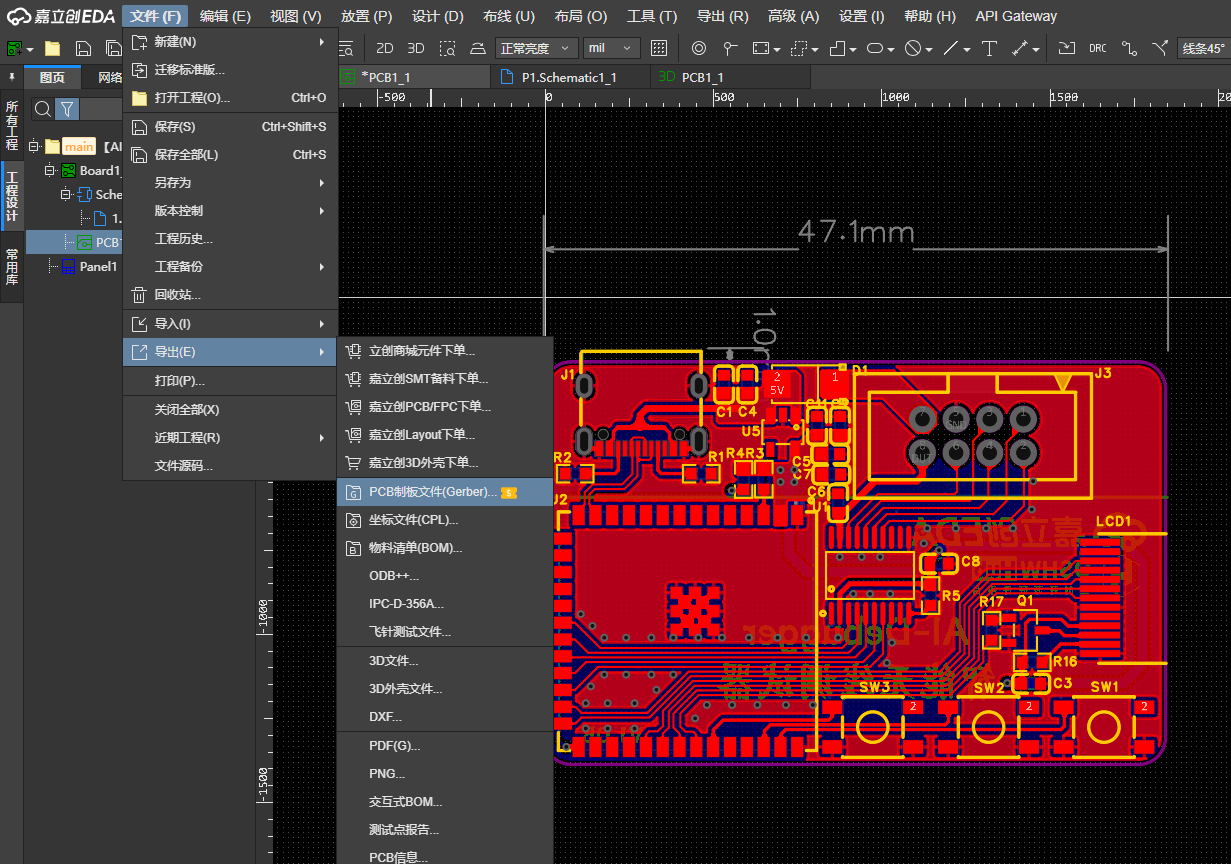Open the 线条45° routing angle dropdown
This screenshot has width=1231, height=864.
click(x=1204, y=48)
